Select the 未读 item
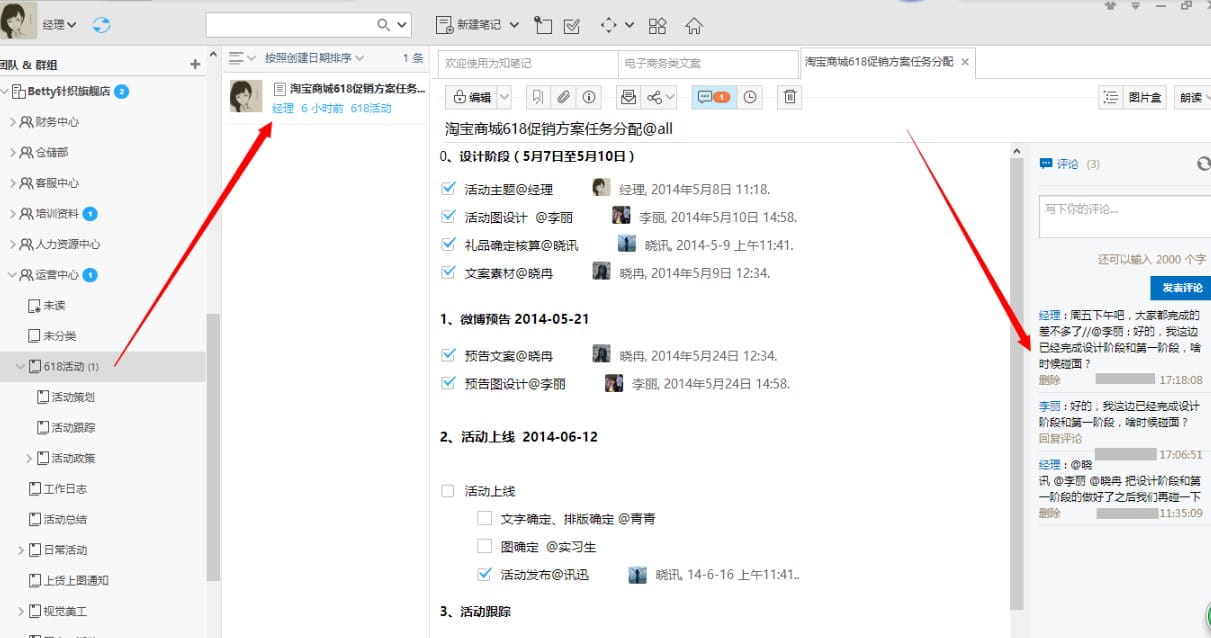 pyautogui.click(x=54, y=305)
